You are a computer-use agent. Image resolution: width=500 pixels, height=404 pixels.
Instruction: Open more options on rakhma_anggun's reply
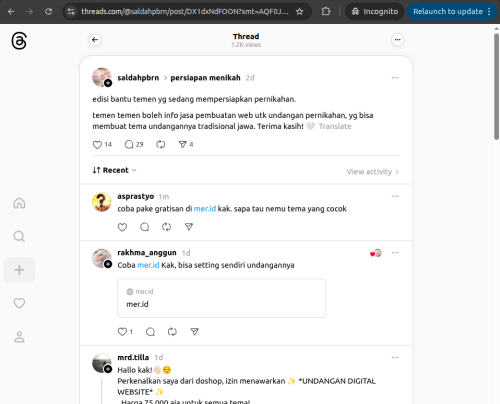point(395,253)
